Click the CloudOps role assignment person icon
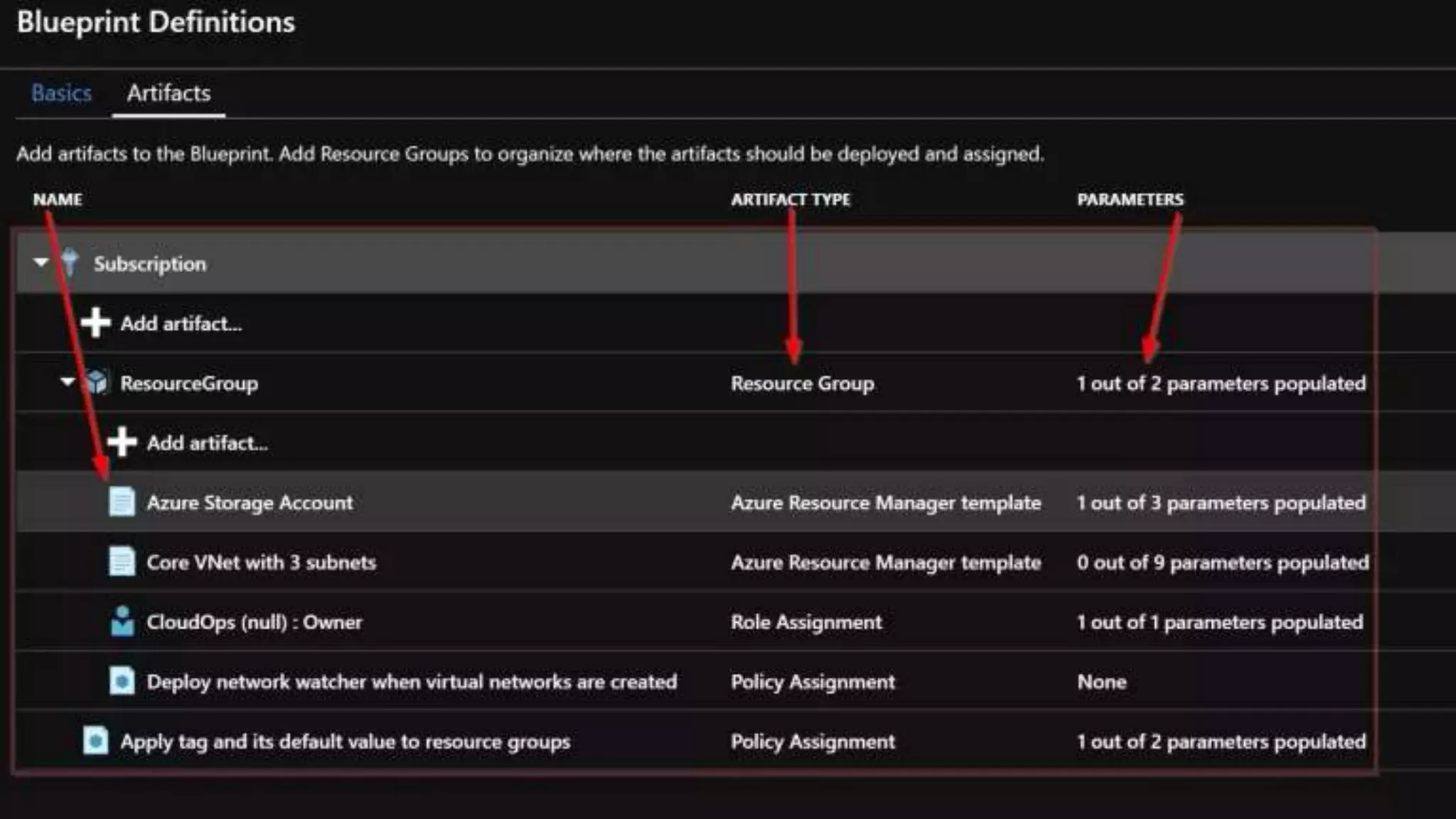 [122, 621]
